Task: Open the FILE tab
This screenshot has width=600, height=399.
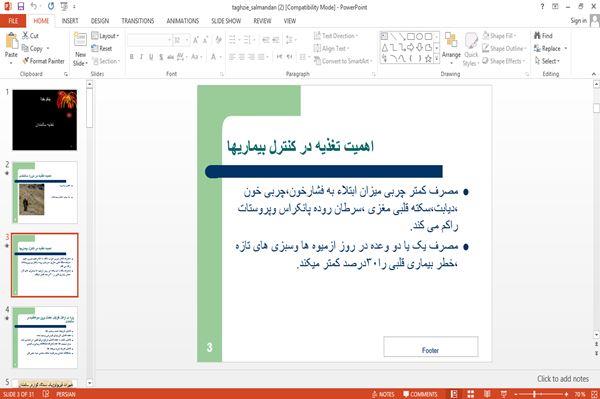Action: click(13, 21)
